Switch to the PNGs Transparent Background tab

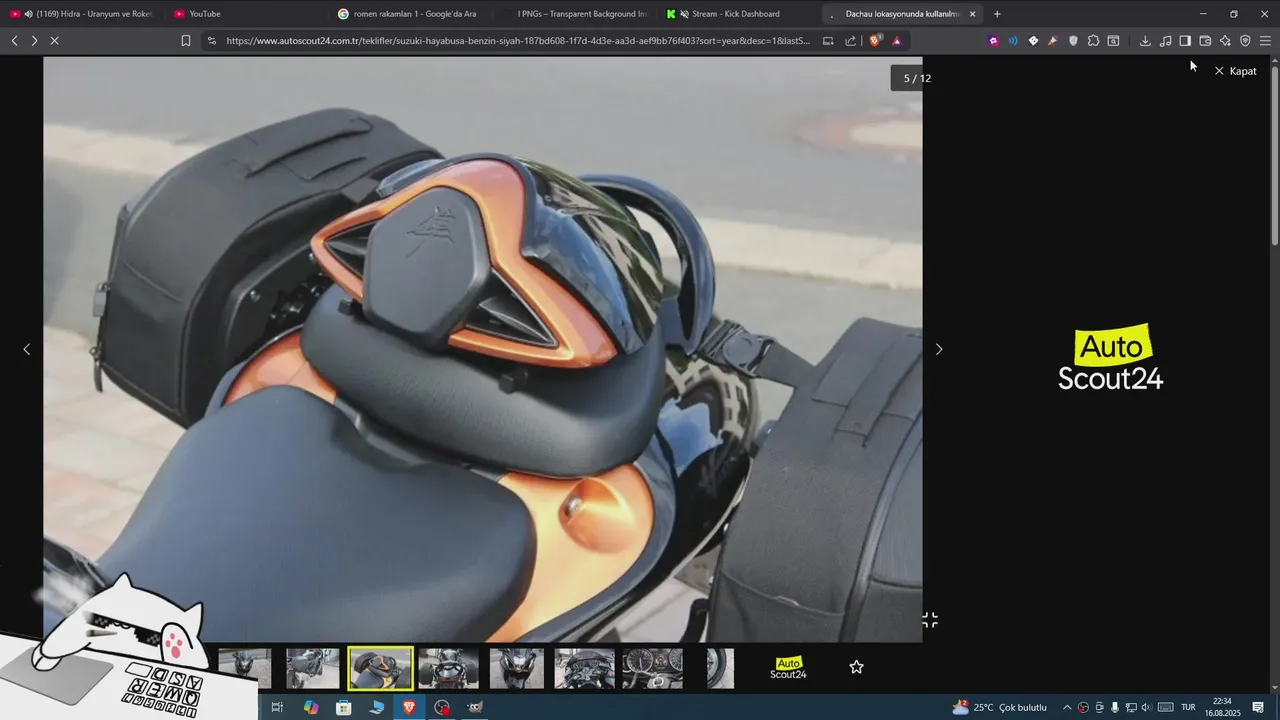(x=571, y=14)
